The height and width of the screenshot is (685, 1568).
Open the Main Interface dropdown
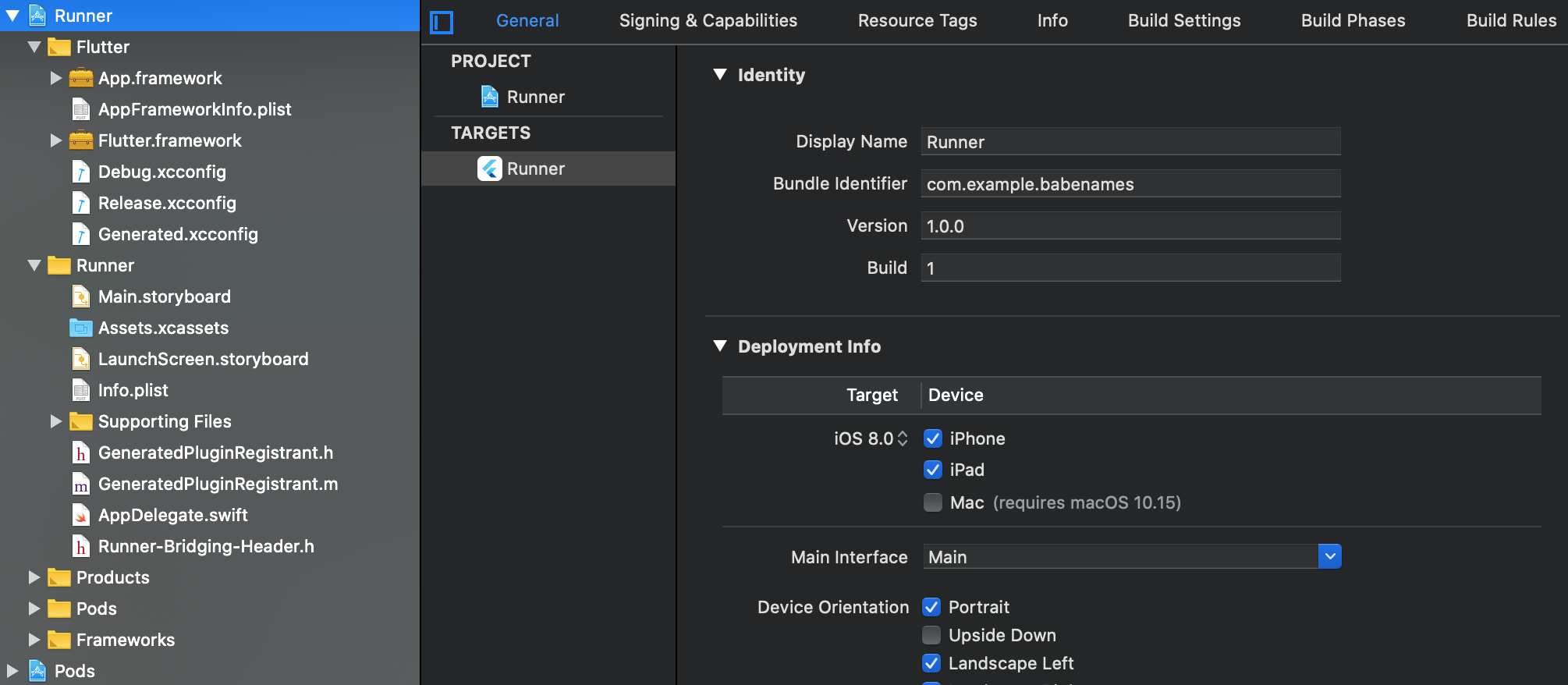1330,556
